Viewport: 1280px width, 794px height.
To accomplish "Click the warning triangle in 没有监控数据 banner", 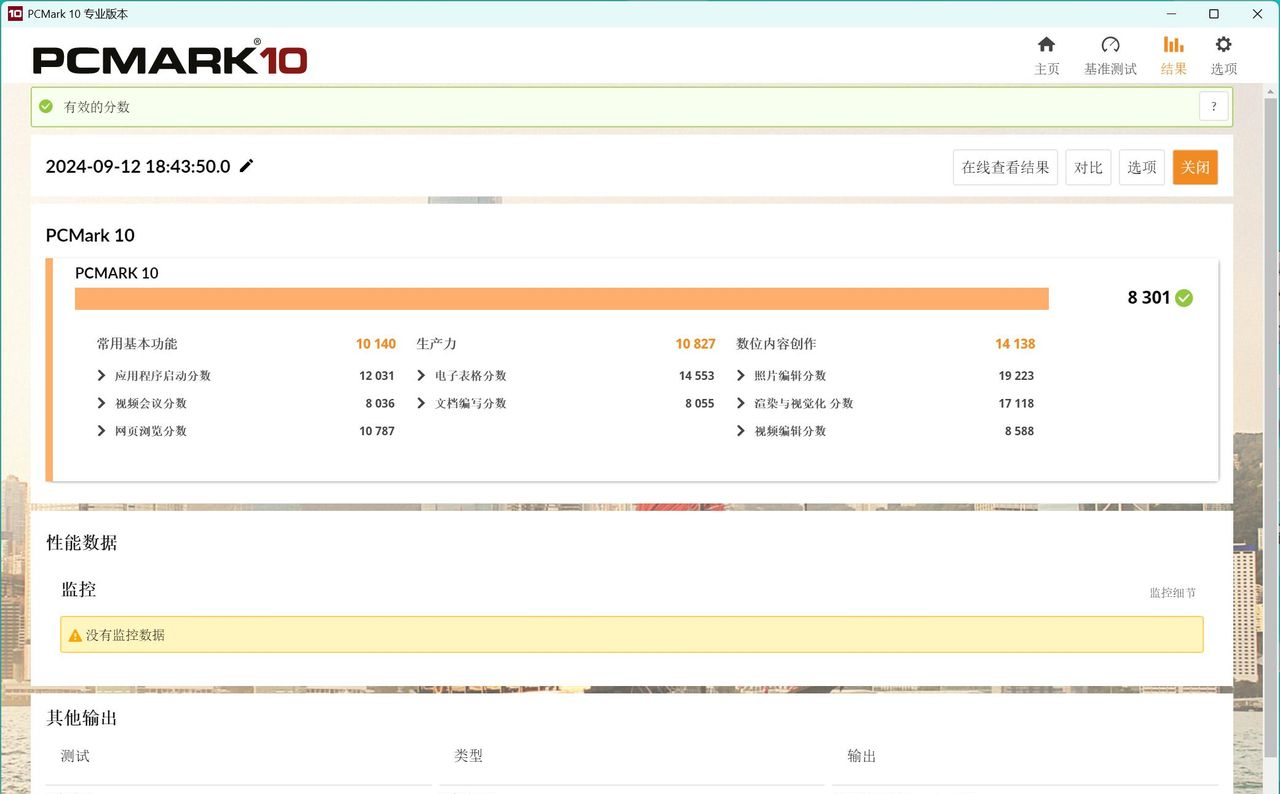I will click(75, 635).
